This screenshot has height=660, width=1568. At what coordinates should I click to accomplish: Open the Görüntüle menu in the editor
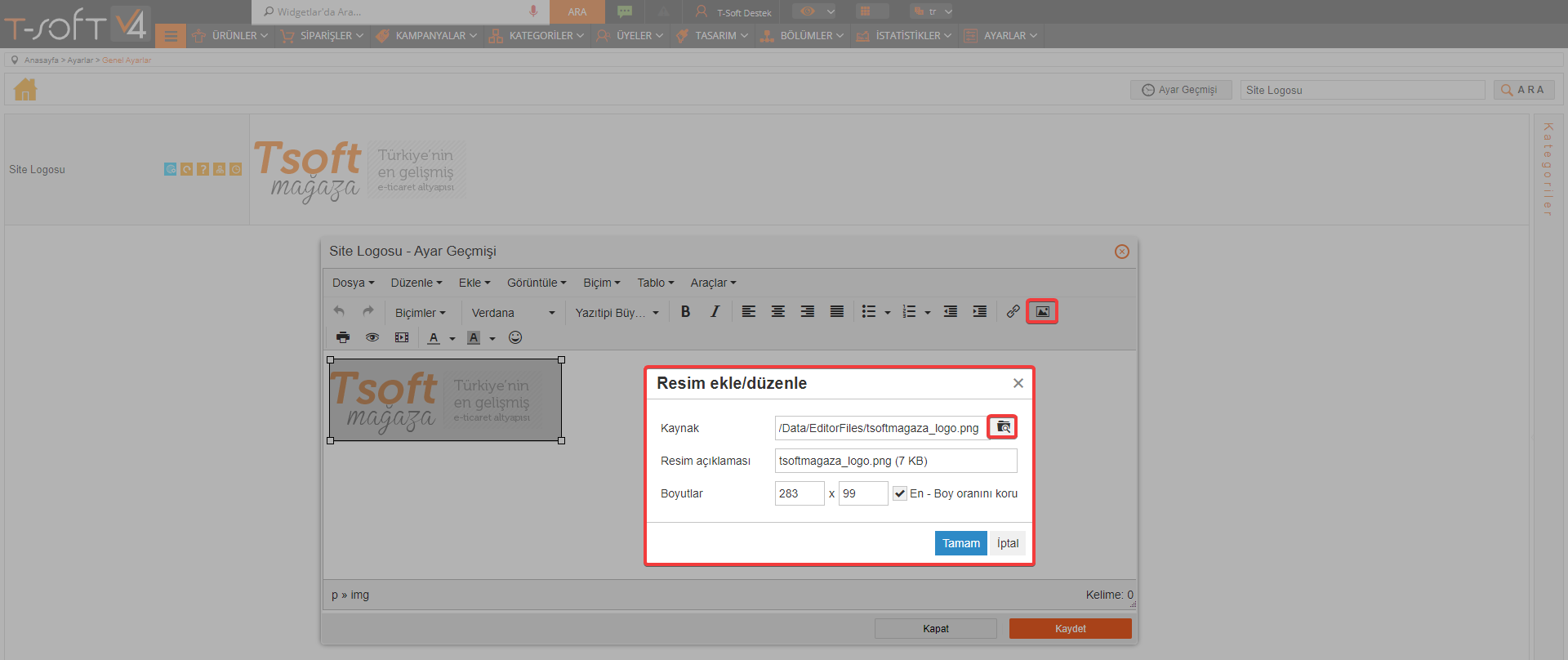536,283
